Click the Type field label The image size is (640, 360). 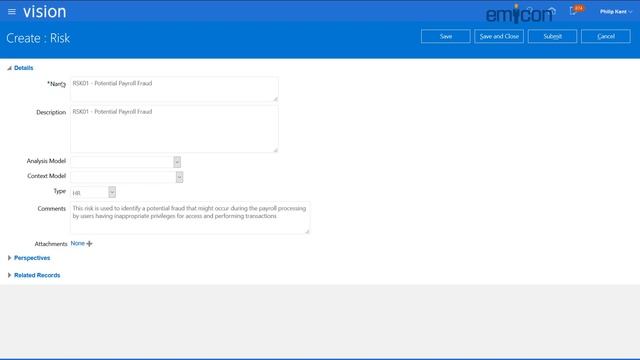(60, 191)
